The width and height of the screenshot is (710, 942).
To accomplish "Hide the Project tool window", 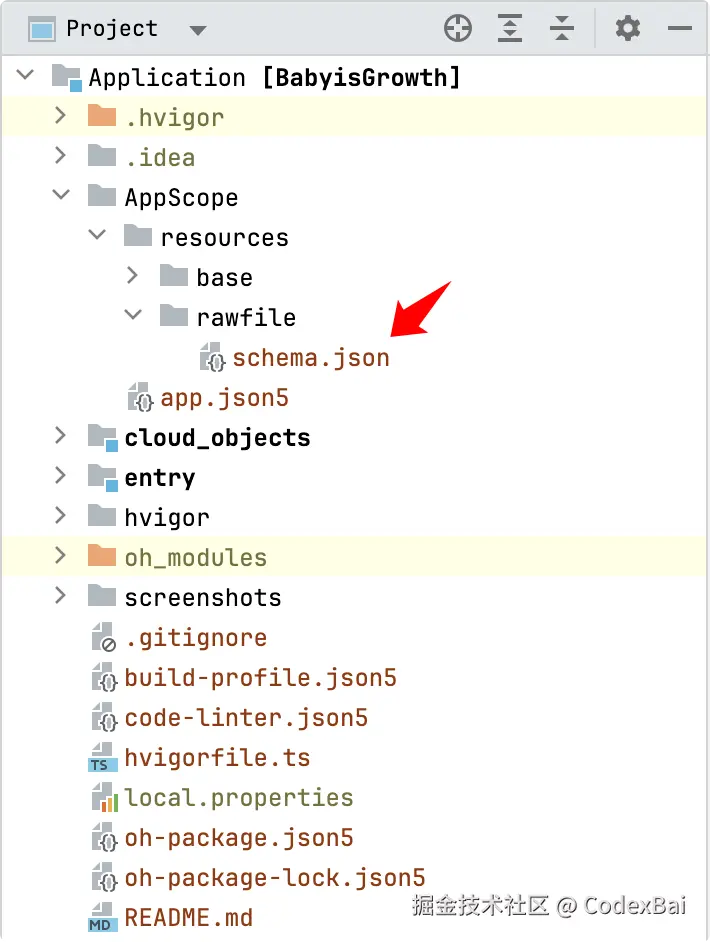I will [680, 29].
